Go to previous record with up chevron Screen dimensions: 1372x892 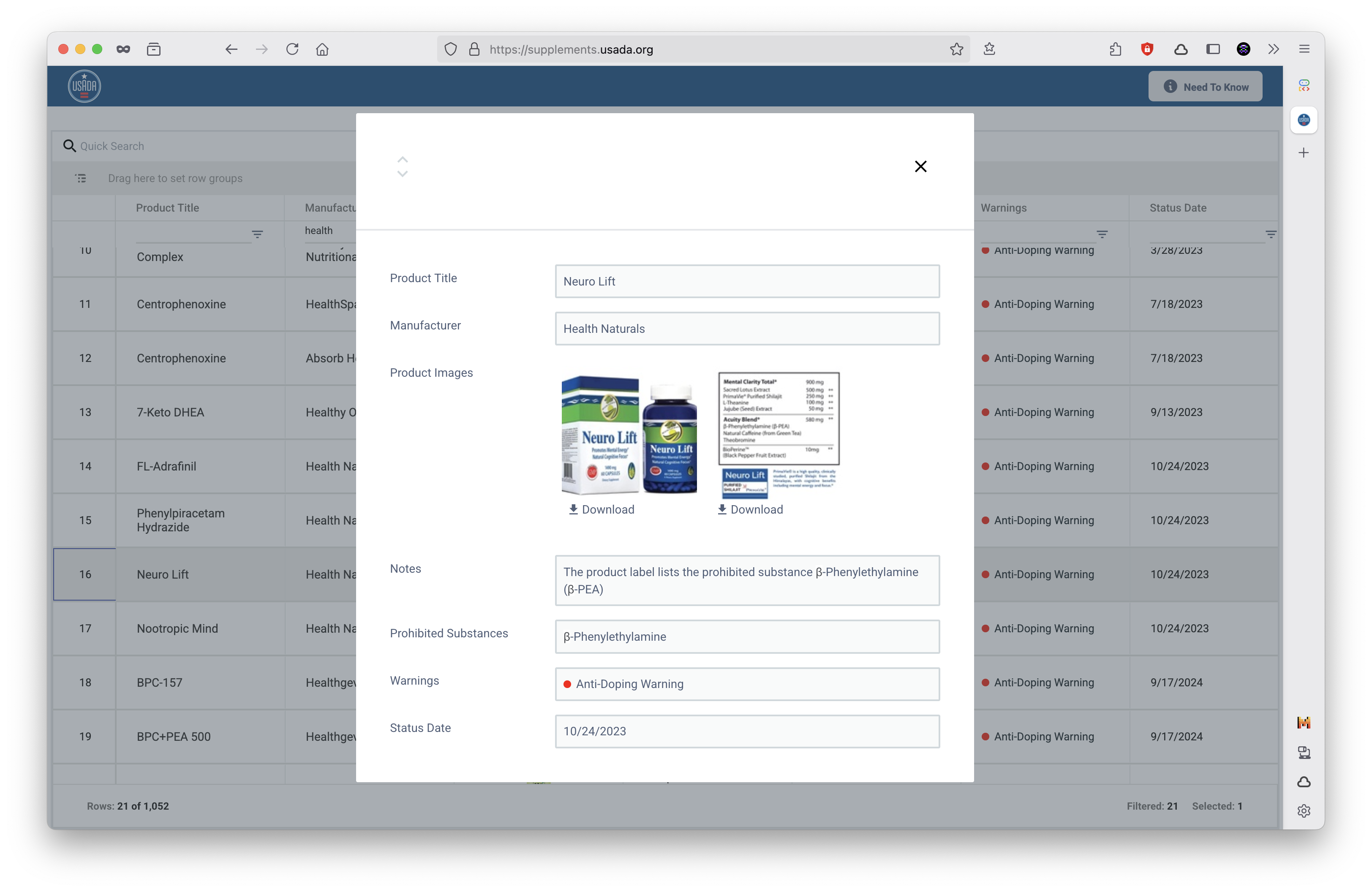click(403, 160)
